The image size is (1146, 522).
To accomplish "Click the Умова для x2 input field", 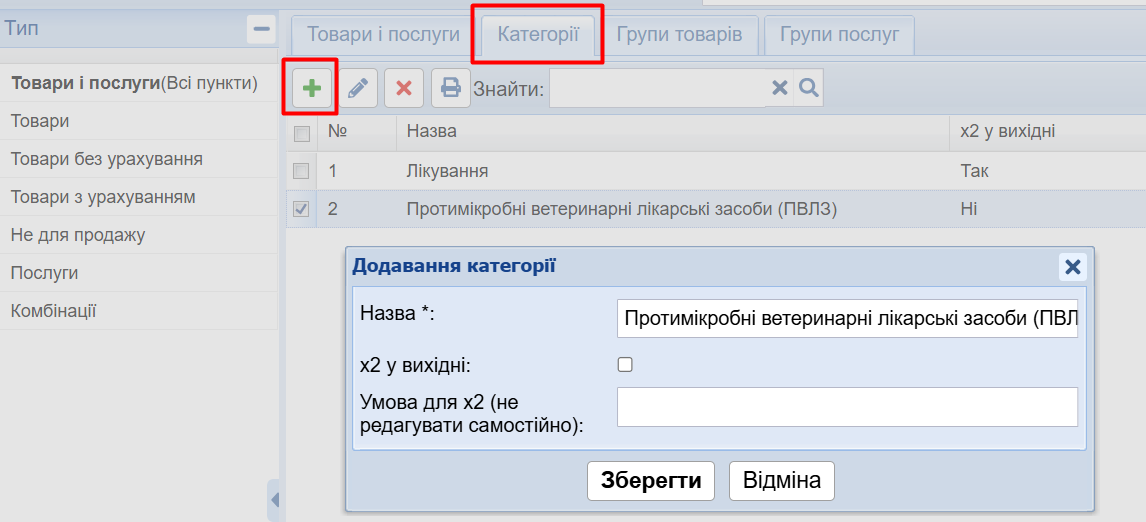I will click(847, 407).
